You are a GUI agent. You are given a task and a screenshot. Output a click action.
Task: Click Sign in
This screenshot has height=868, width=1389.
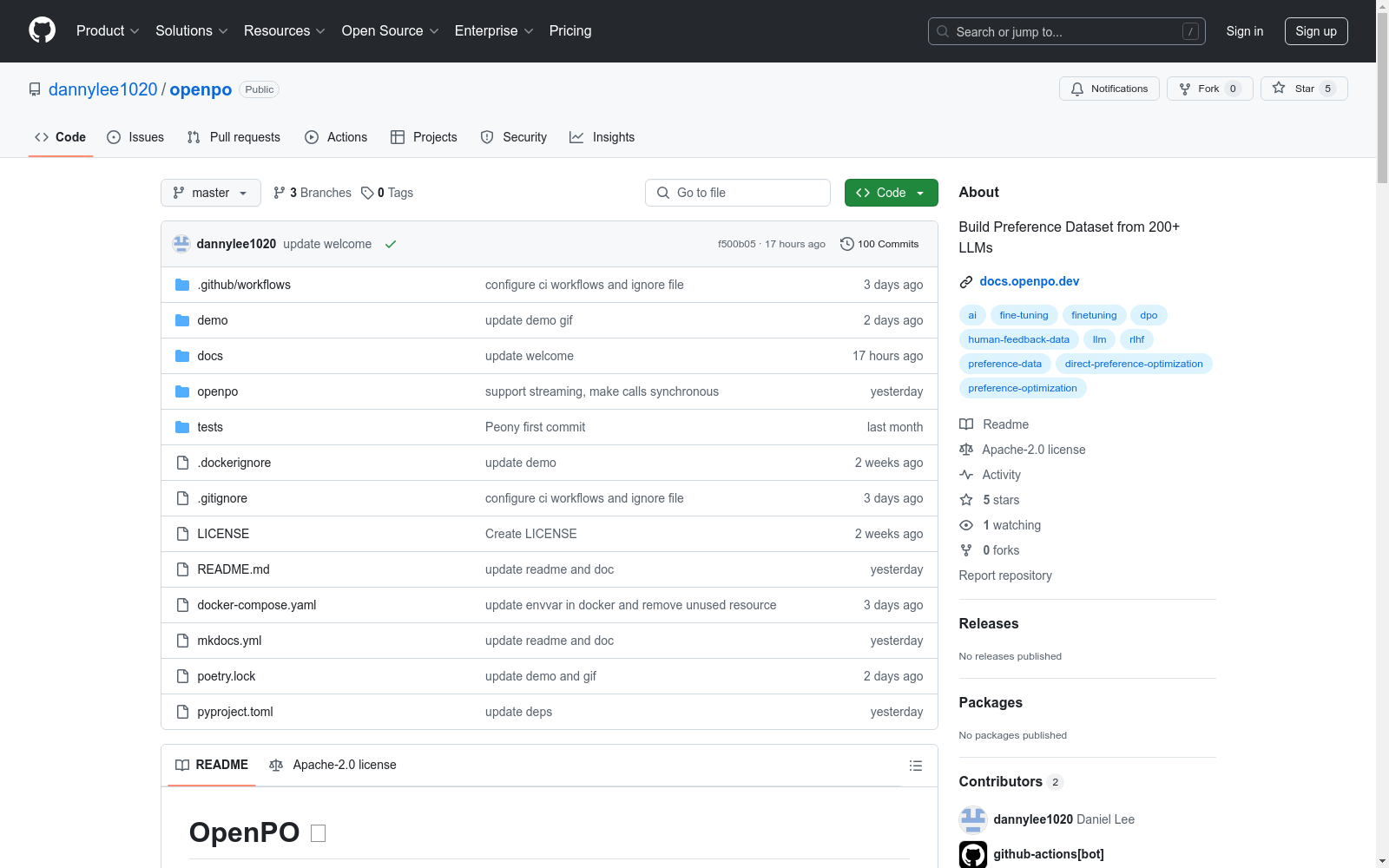[1245, 31]
